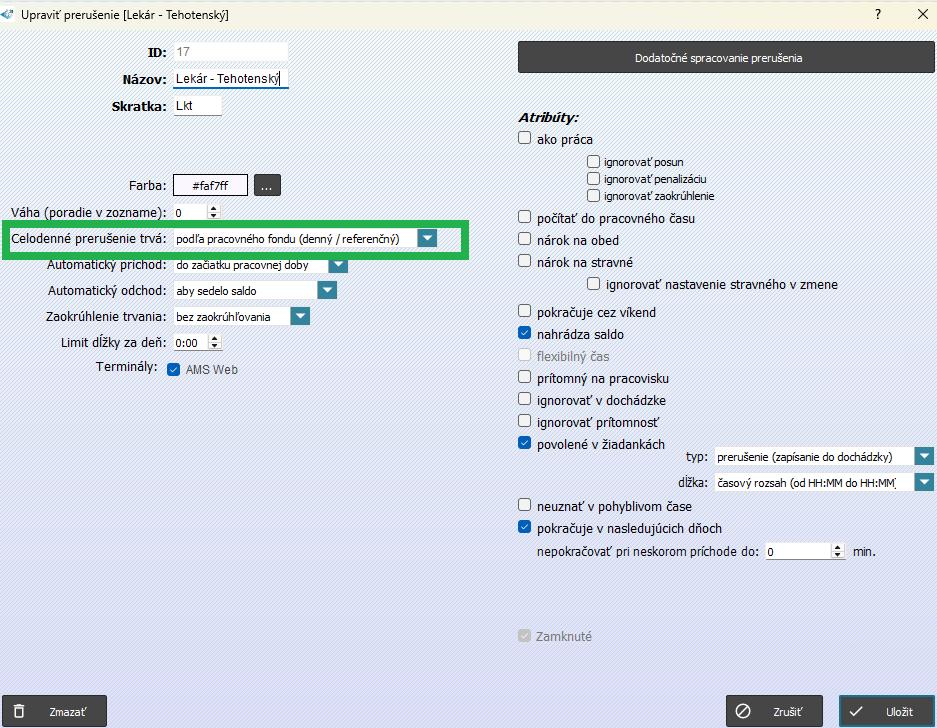Uncheck the AMS Web terminal checkbox

coord(173,369)
